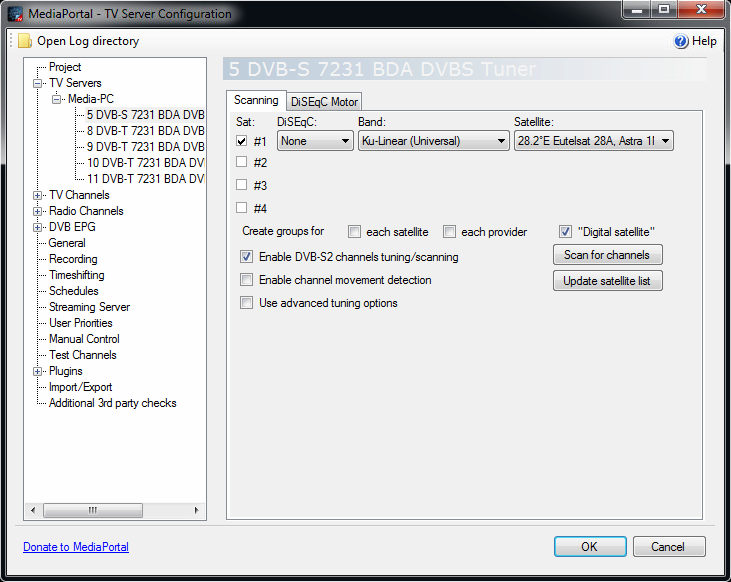Click the MediaPortal app icon in title bar
Viewport: 731px width, 582px height.
[15, 14]
